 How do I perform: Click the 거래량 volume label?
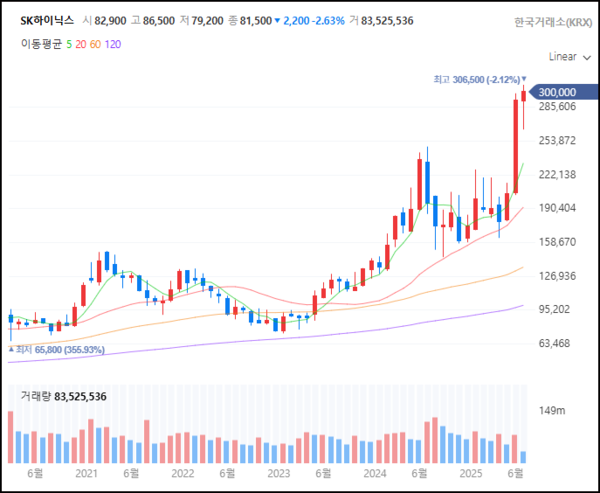tap(35, 397)
